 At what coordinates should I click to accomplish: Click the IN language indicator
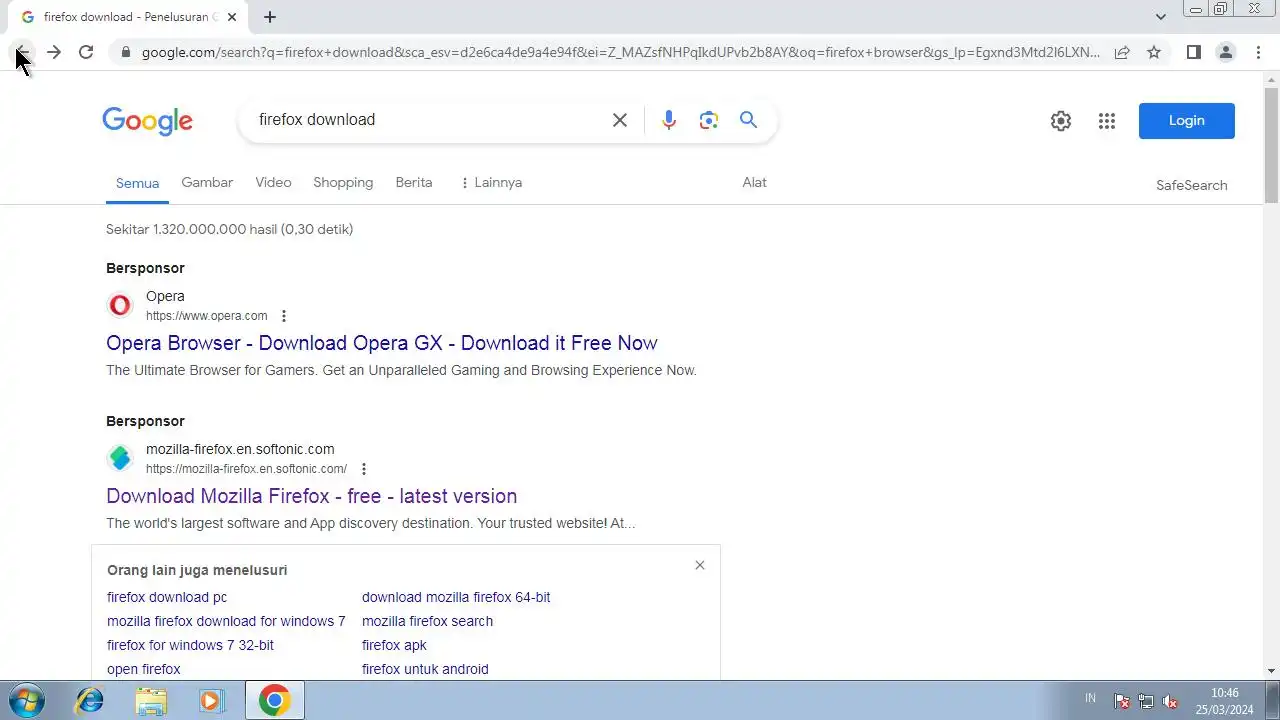pyautogui.click(x=1090, y=698)
